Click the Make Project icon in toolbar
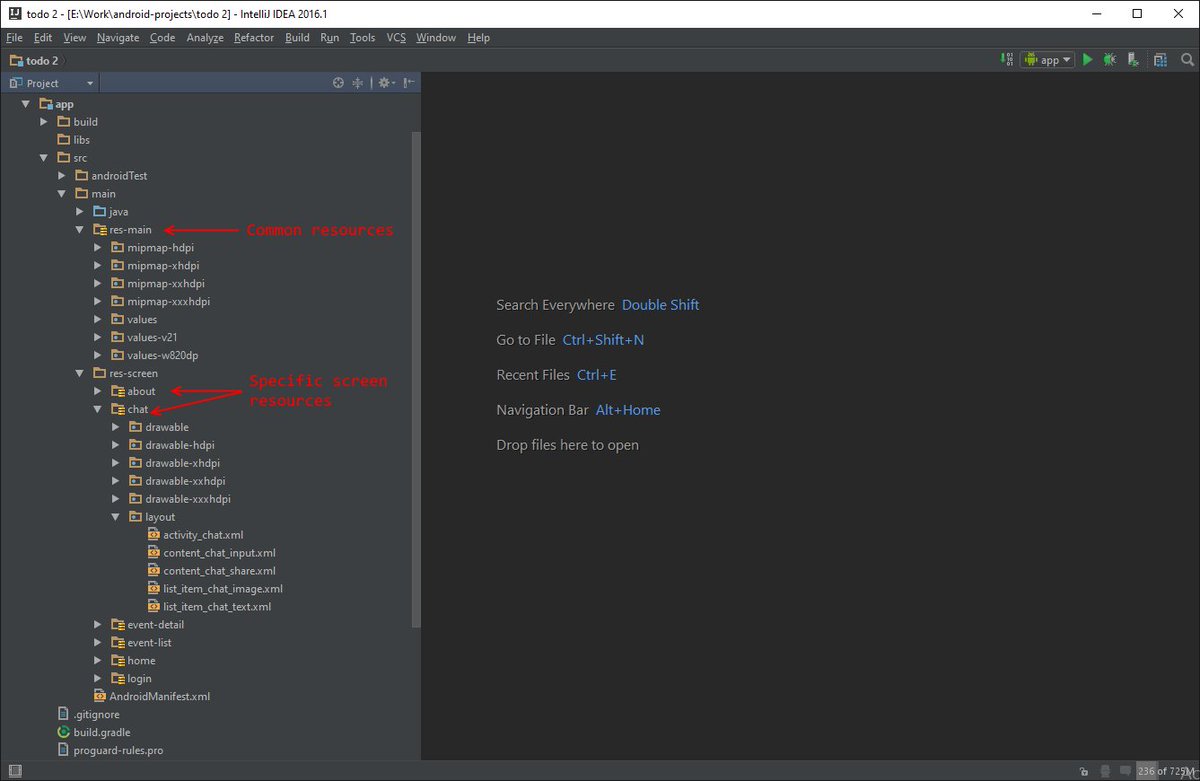The height and width of the screenshot is (781, 1200). pos(1006,60)
